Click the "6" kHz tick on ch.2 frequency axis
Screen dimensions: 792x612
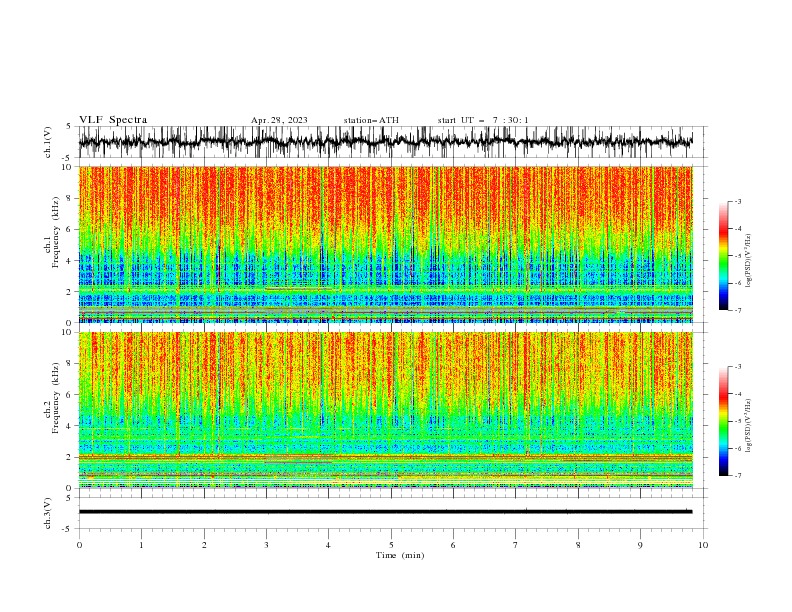click(x=70, y=395)
